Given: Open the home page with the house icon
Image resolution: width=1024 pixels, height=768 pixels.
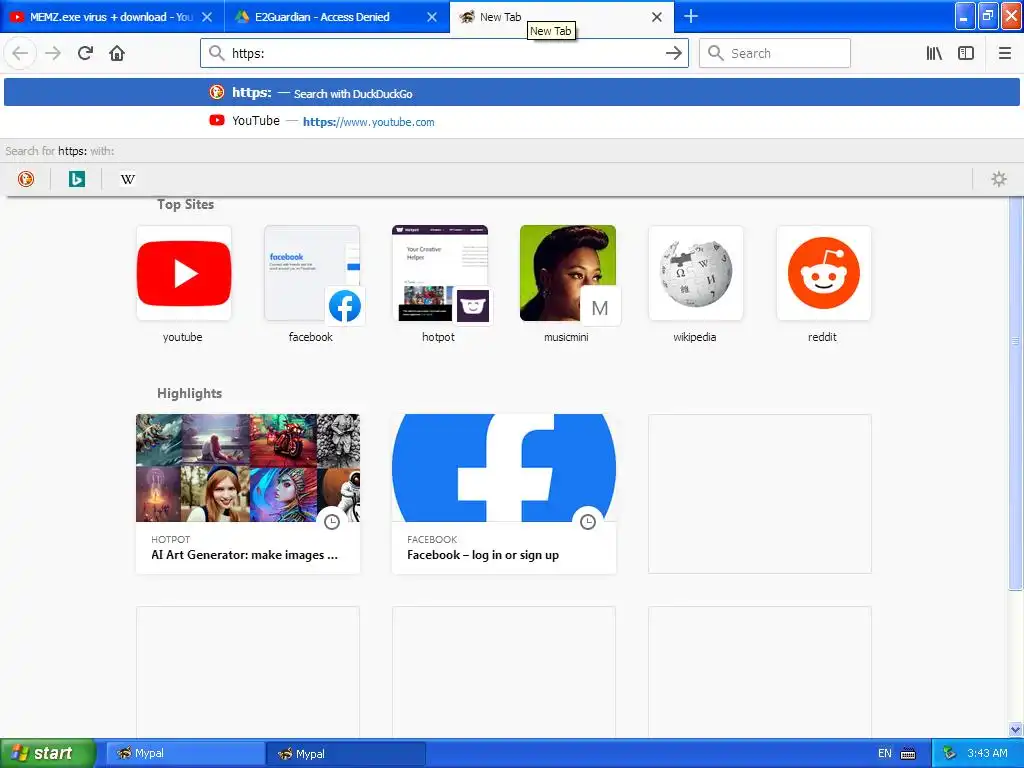Looking at the screenshot, I should tap(117, 53).
